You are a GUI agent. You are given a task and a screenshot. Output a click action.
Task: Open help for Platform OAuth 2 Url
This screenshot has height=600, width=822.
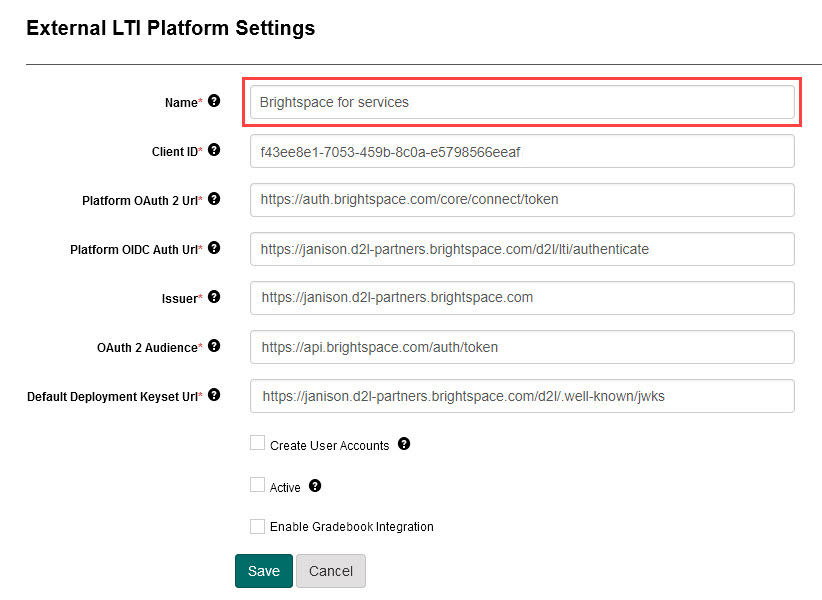pos(214,199)
